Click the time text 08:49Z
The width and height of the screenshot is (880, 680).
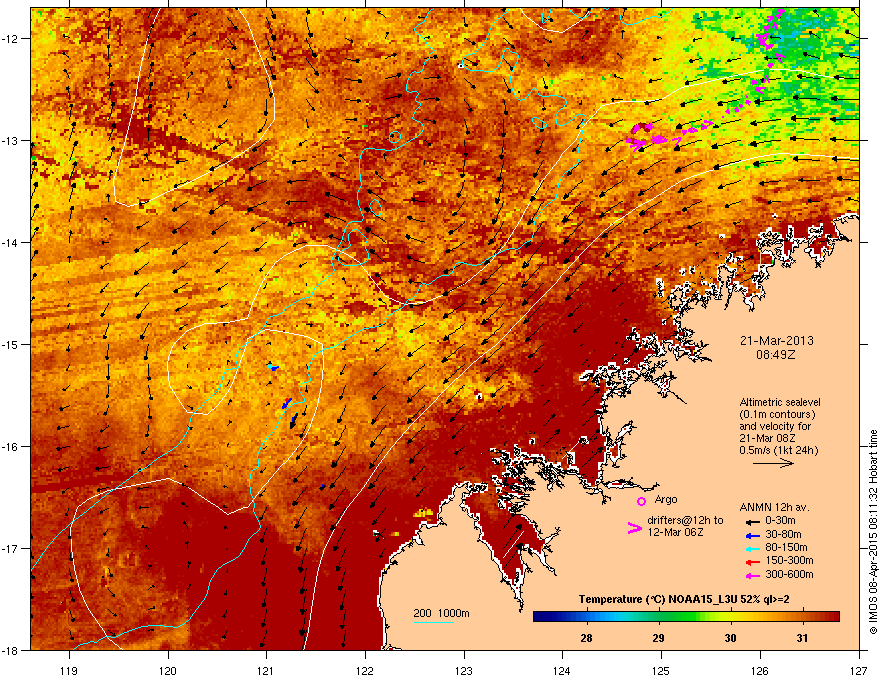tap(776, 355)
